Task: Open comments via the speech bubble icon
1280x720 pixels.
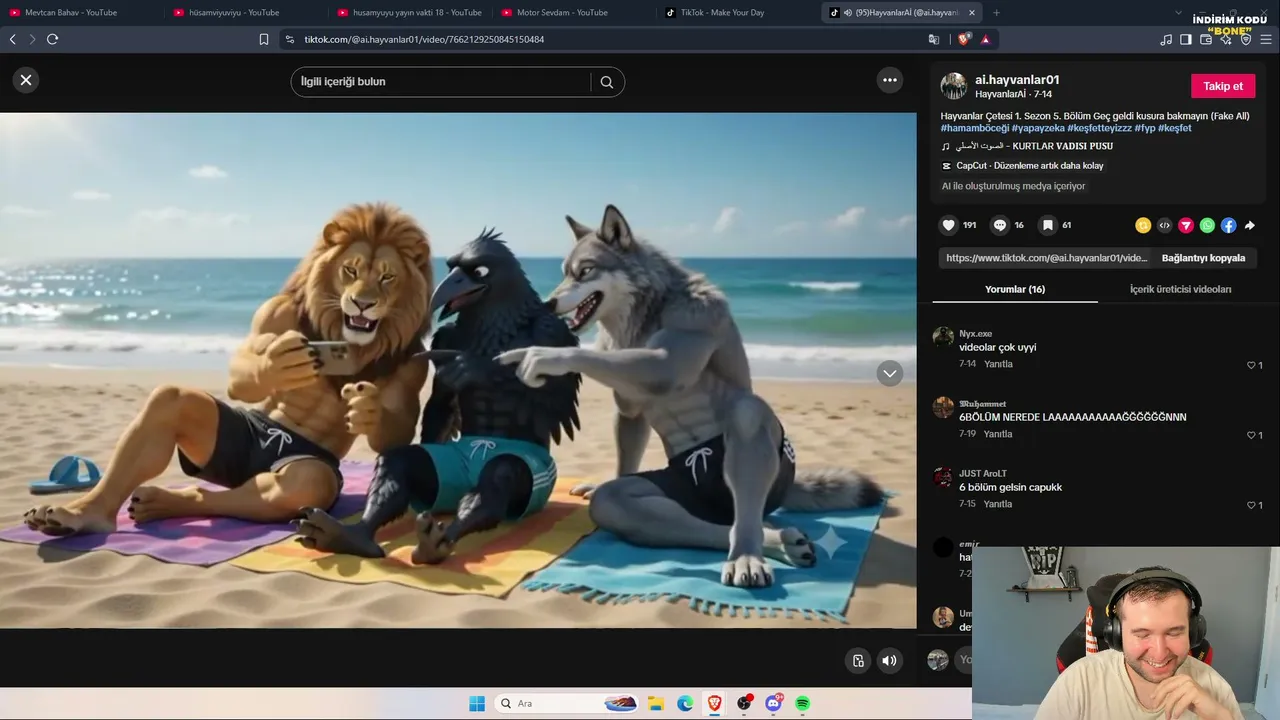Action: click(999, 225)
